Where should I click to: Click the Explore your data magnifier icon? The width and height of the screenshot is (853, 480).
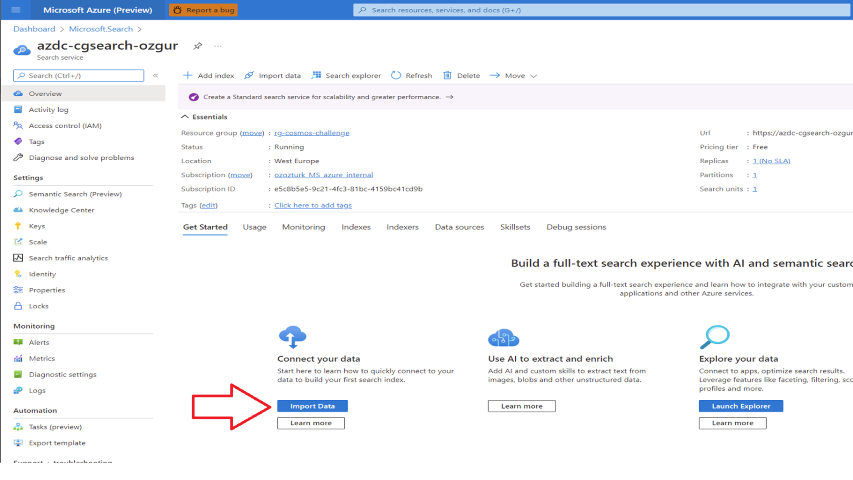[x=714, y=337]
